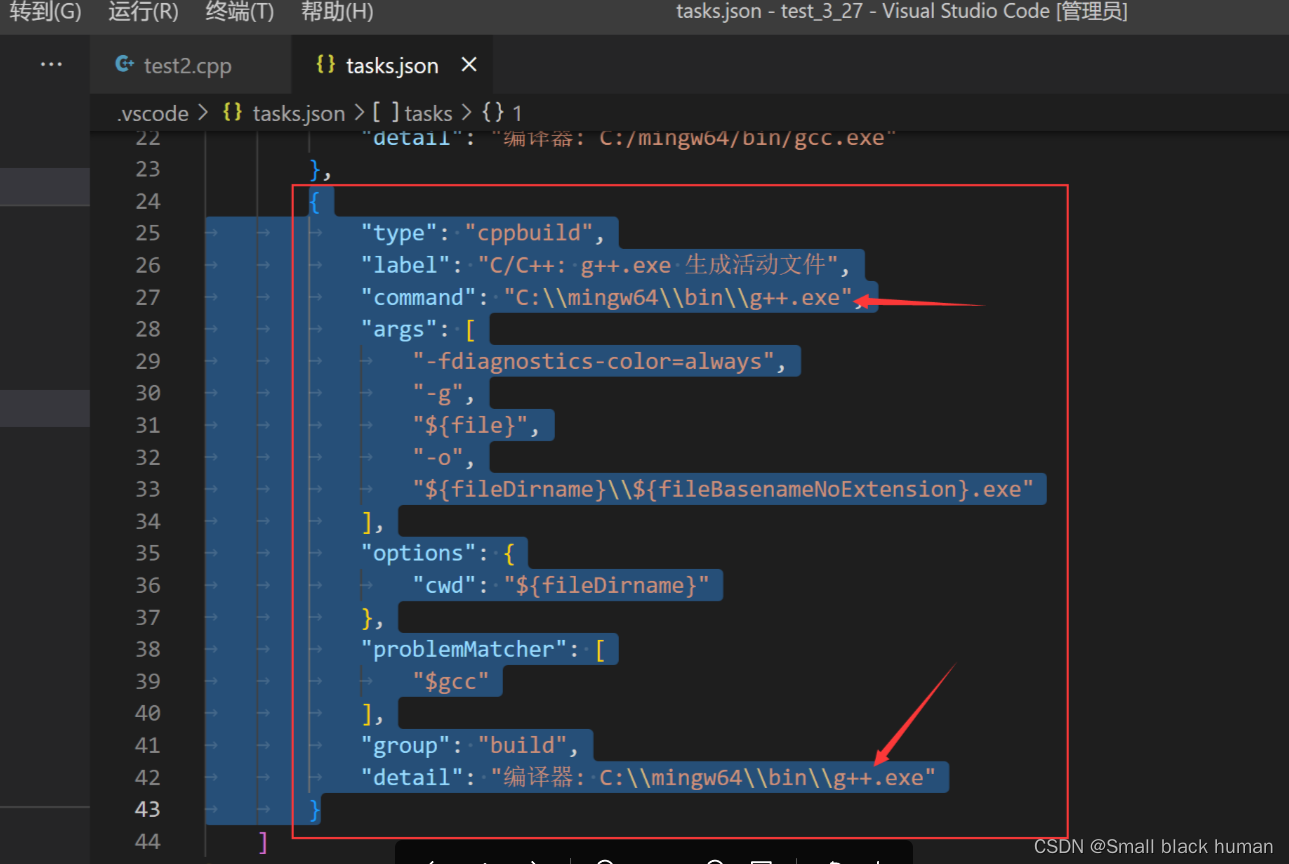Click the "cppbuild" value
The image size is (1289, 864).
[x=529, y=233]
